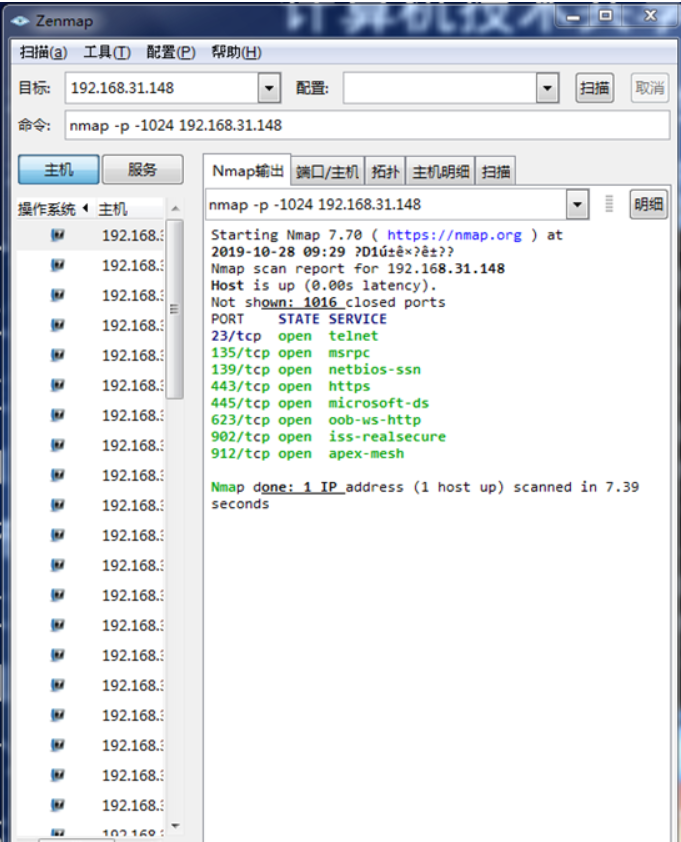Image resolution: width=681 pixels, height=842 pixels.
Task: Open the 配置(P) menu
Action: [171, 52]
